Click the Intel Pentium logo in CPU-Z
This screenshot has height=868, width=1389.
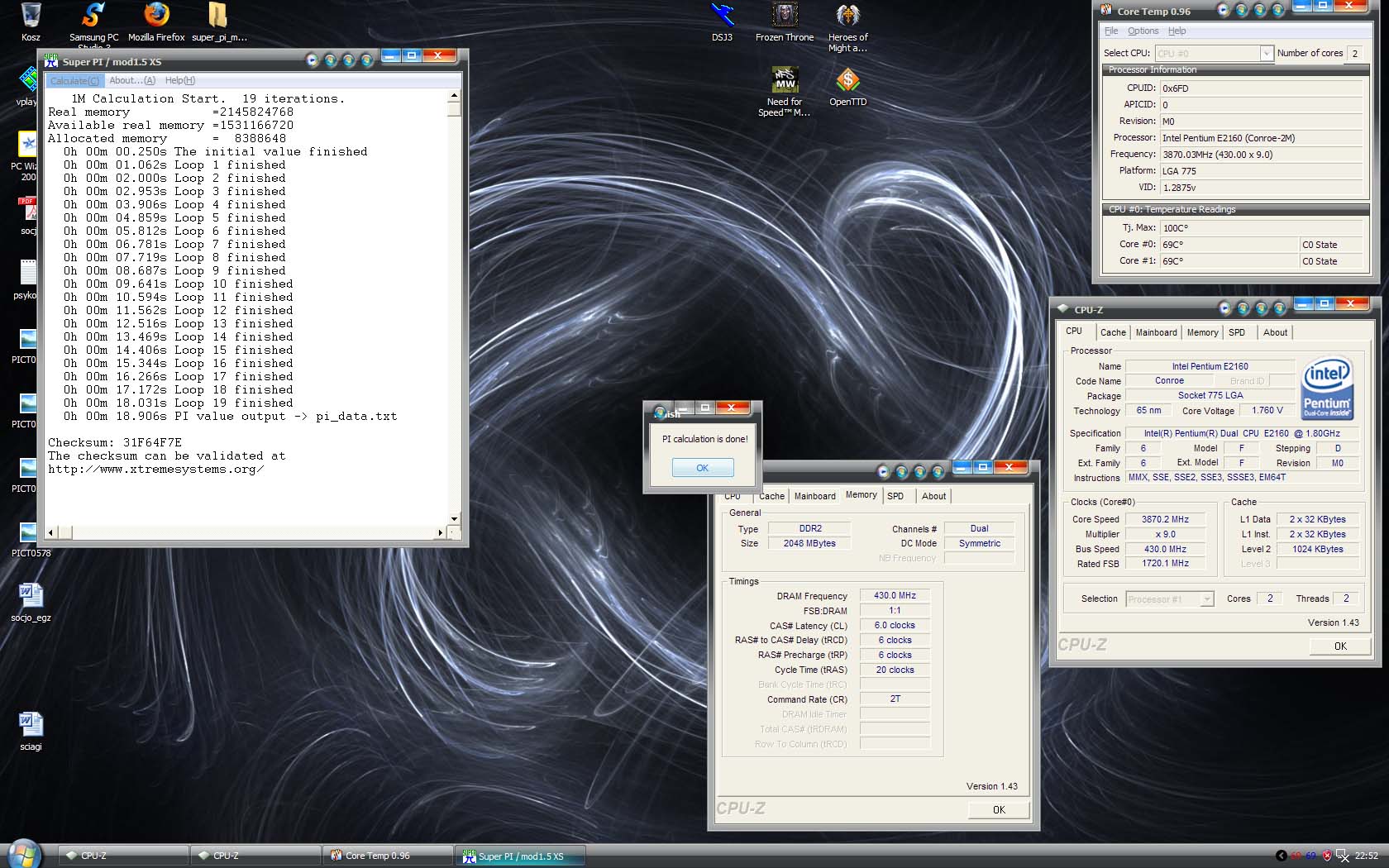1327,387
